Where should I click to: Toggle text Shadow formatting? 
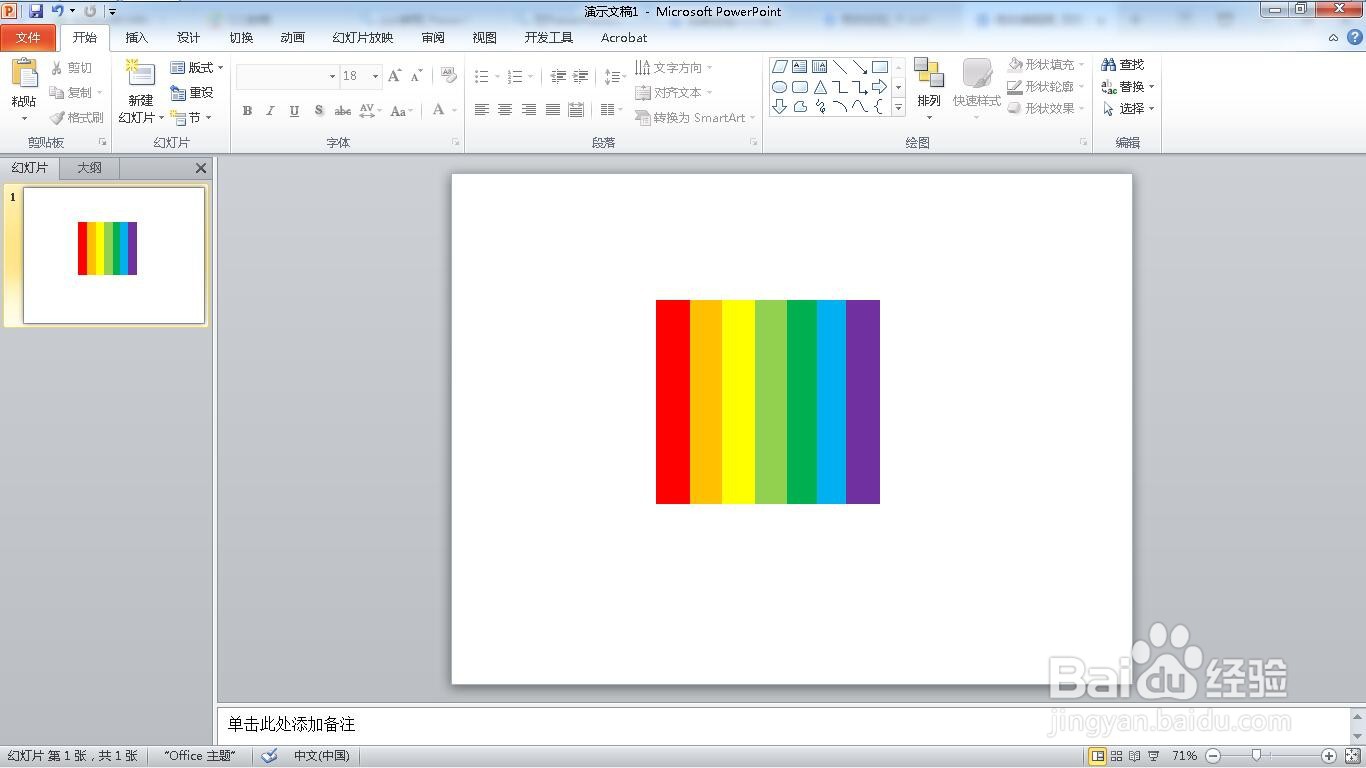[318, 111]
